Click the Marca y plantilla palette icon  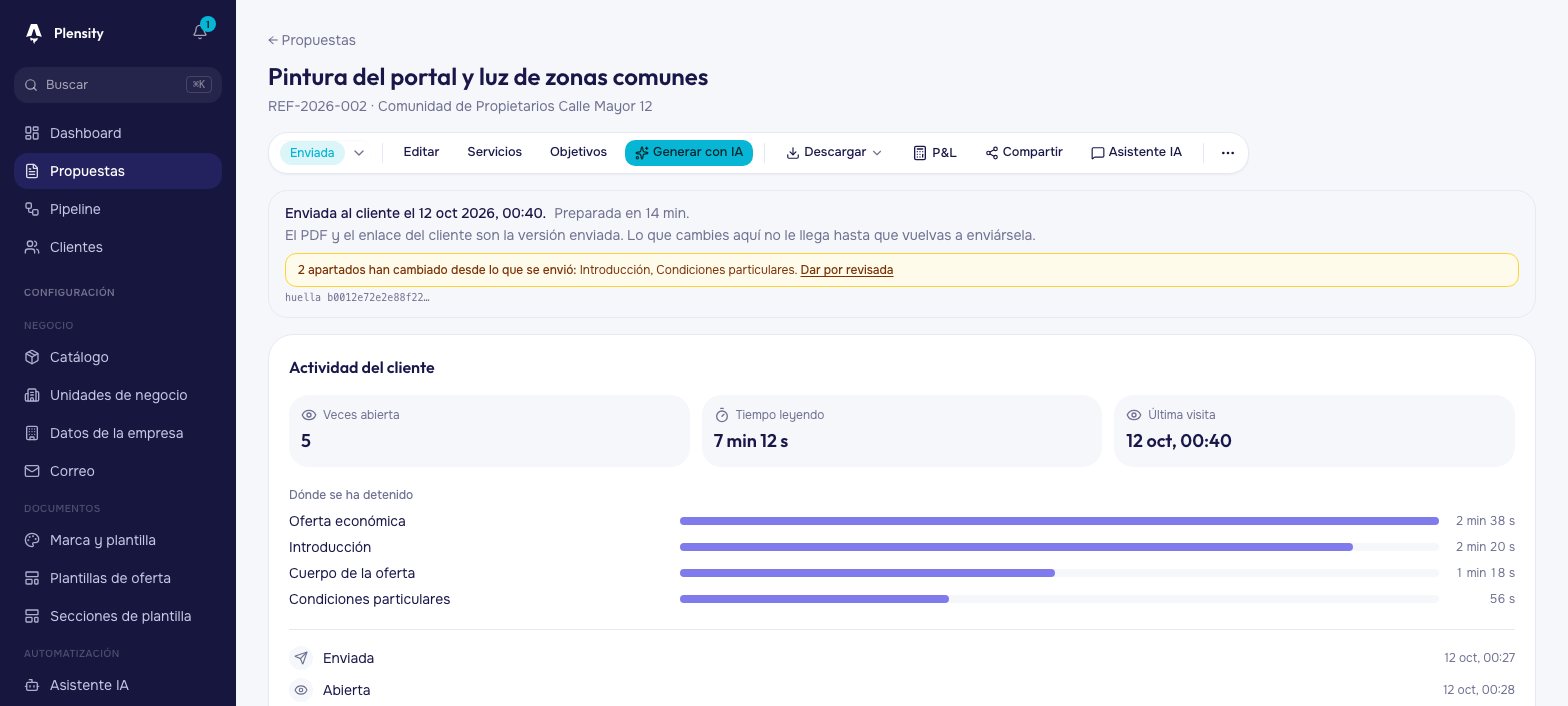tap(32, 540)
